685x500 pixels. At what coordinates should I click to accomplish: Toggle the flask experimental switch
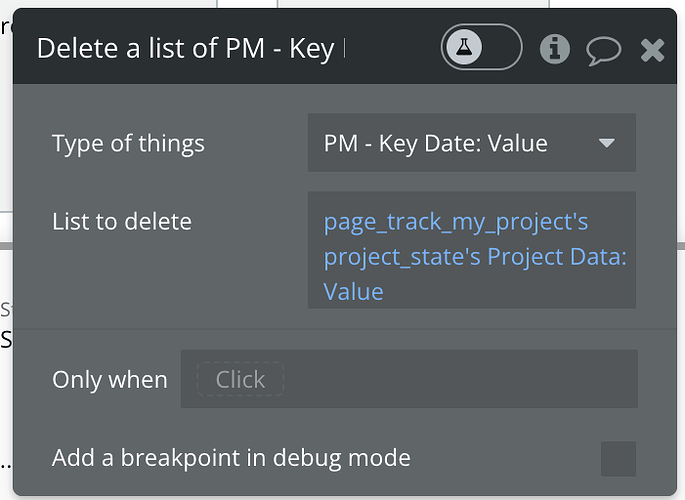(480, 47)
